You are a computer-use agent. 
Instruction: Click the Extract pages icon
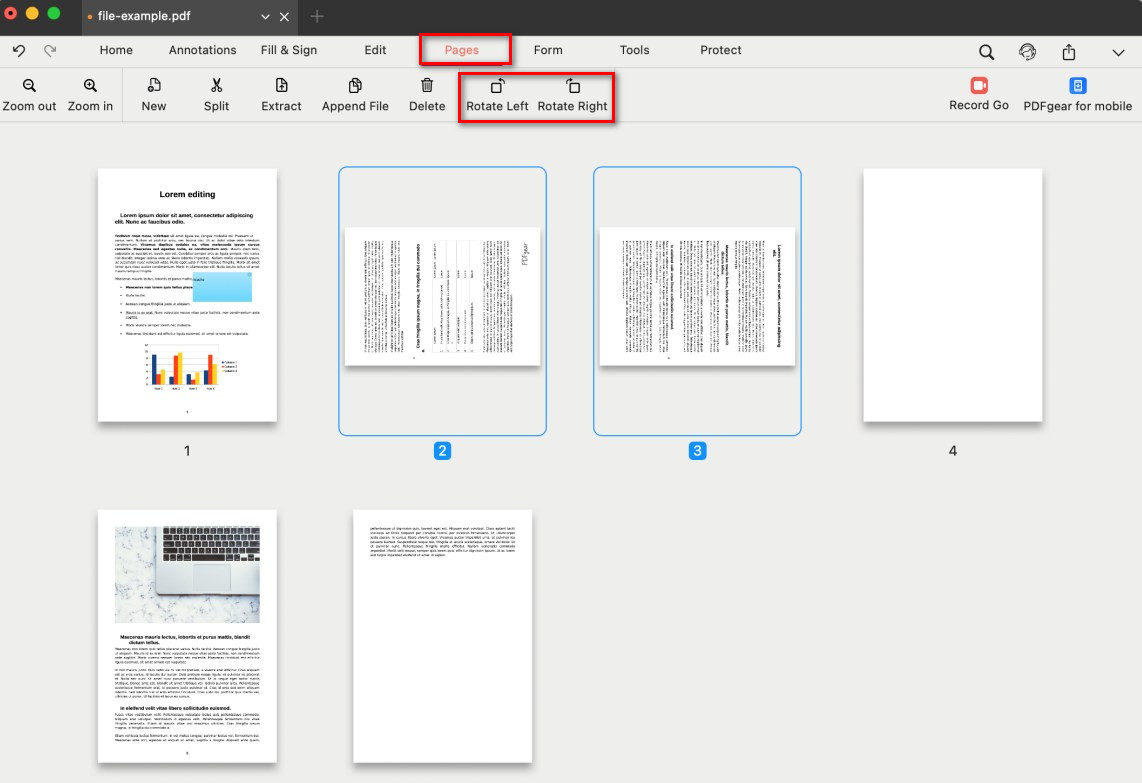[x=281, y=87]
